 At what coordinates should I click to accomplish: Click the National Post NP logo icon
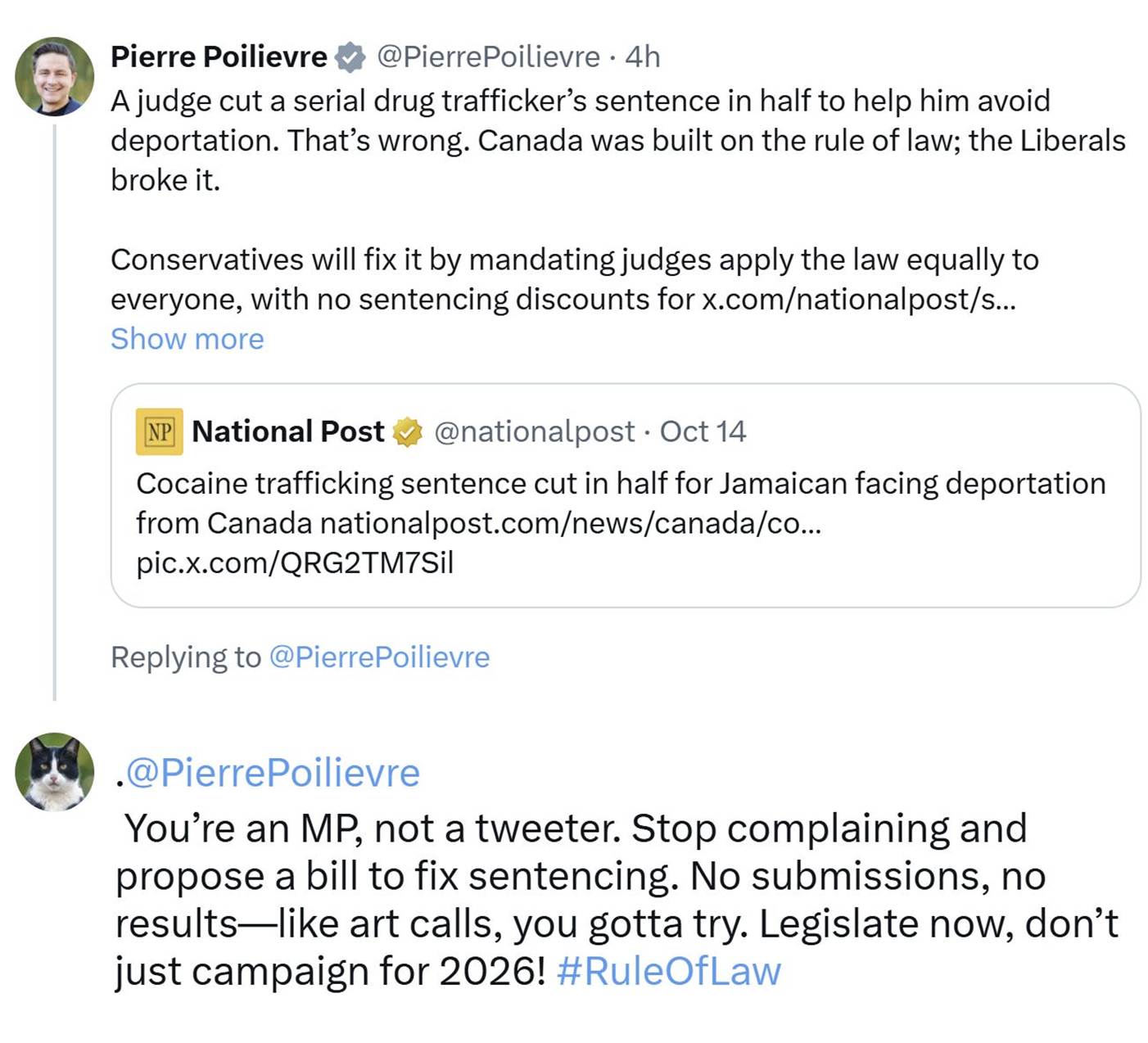pyautogui.click(x=159, y=431)
